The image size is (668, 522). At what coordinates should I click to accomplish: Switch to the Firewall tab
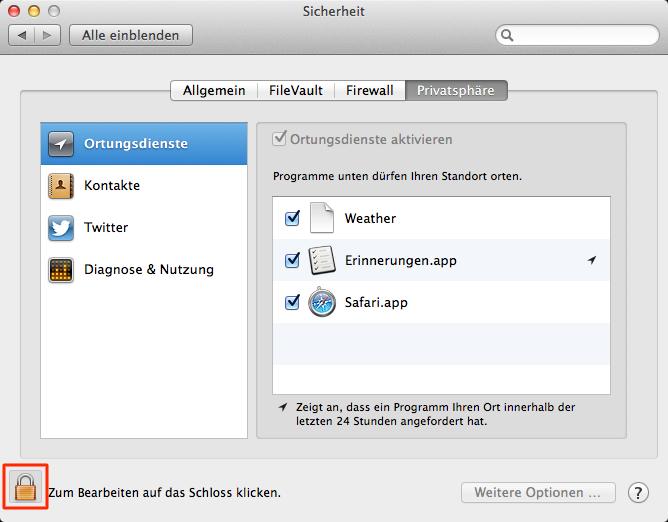click(x=369, y=90)
